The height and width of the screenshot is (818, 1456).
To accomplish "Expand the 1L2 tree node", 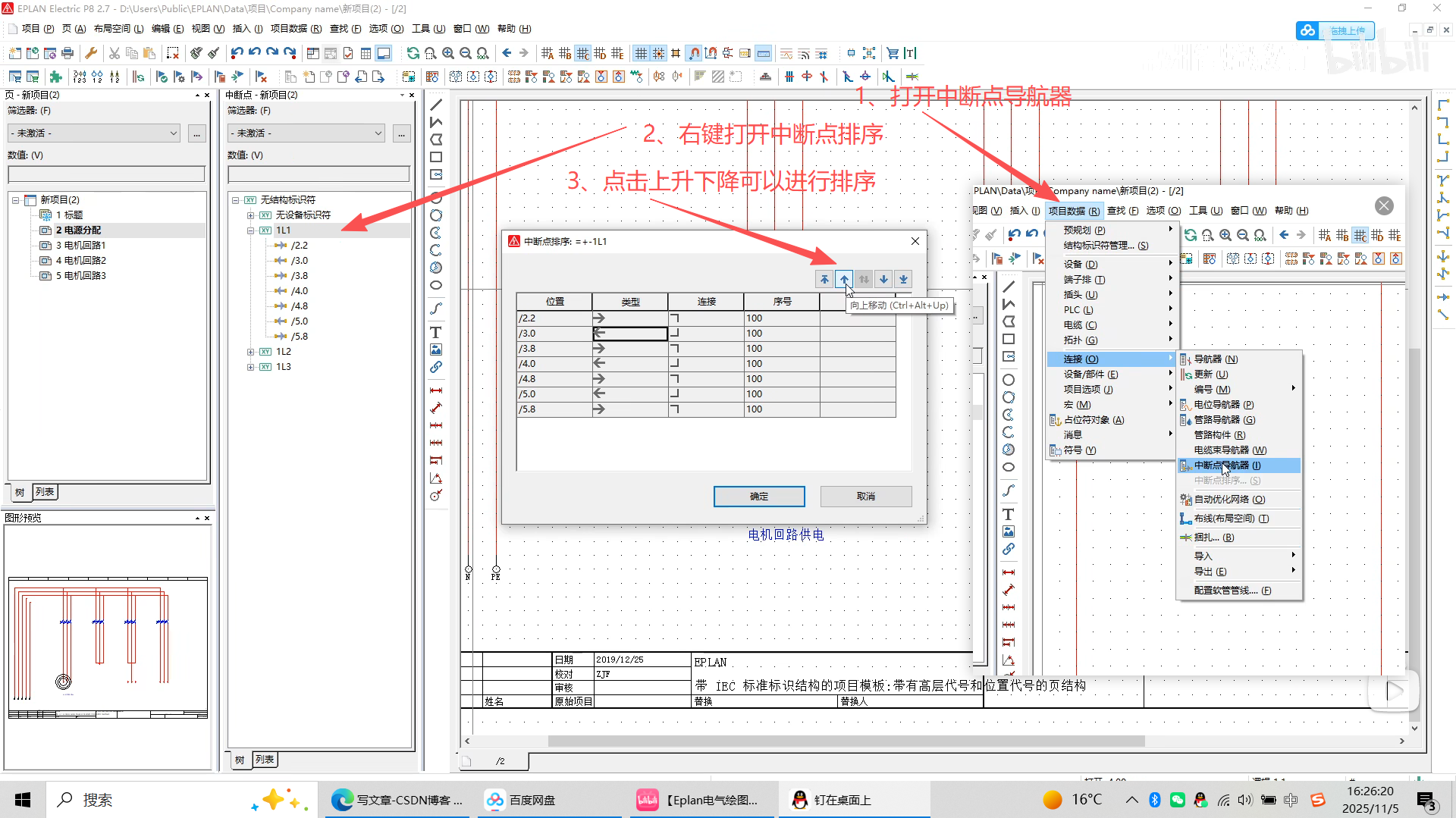I will coord(250,352).
